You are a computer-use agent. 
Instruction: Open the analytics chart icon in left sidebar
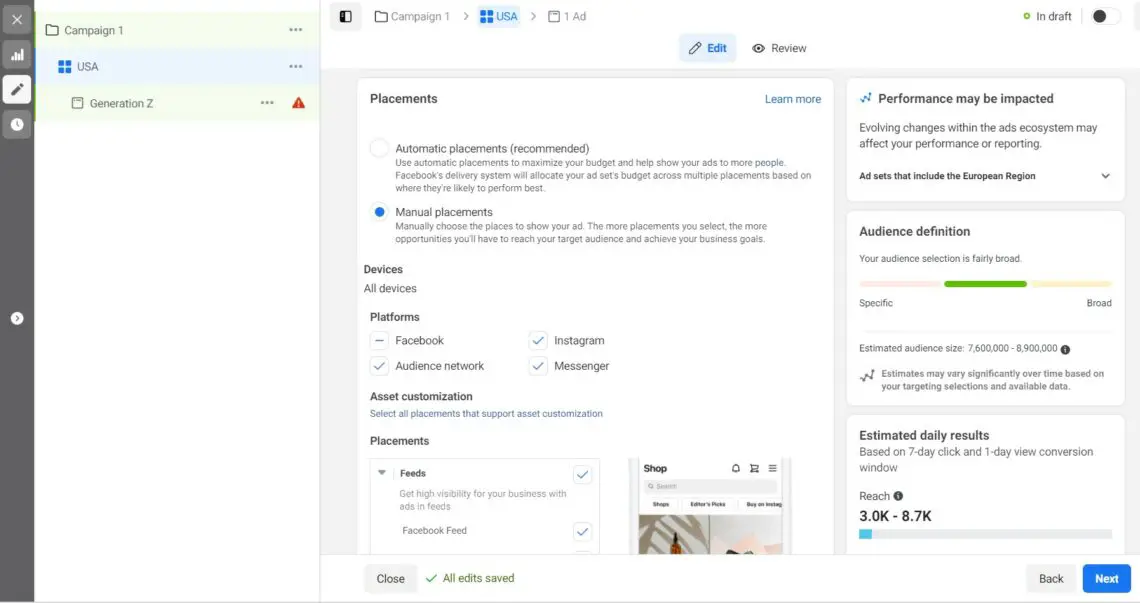(16, 54)
